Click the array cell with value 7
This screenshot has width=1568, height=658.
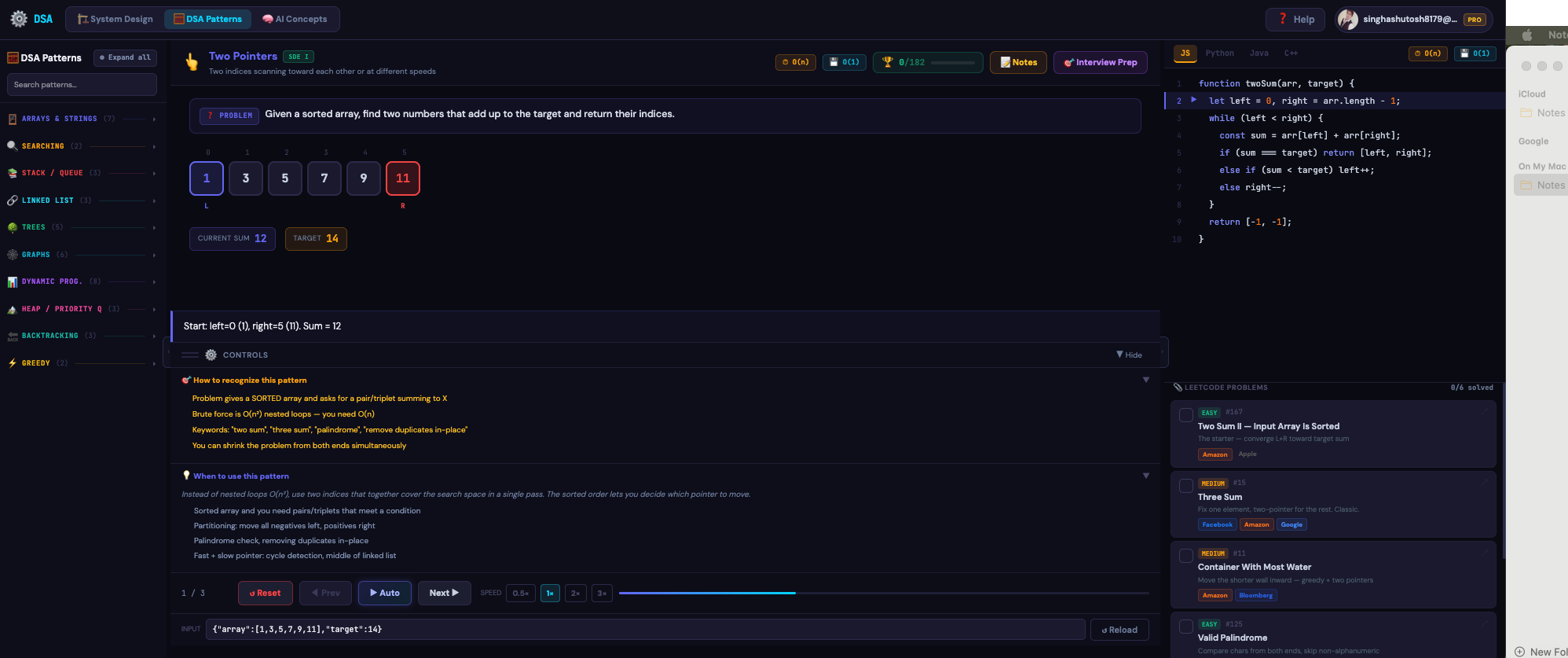[x=324, y=178]
